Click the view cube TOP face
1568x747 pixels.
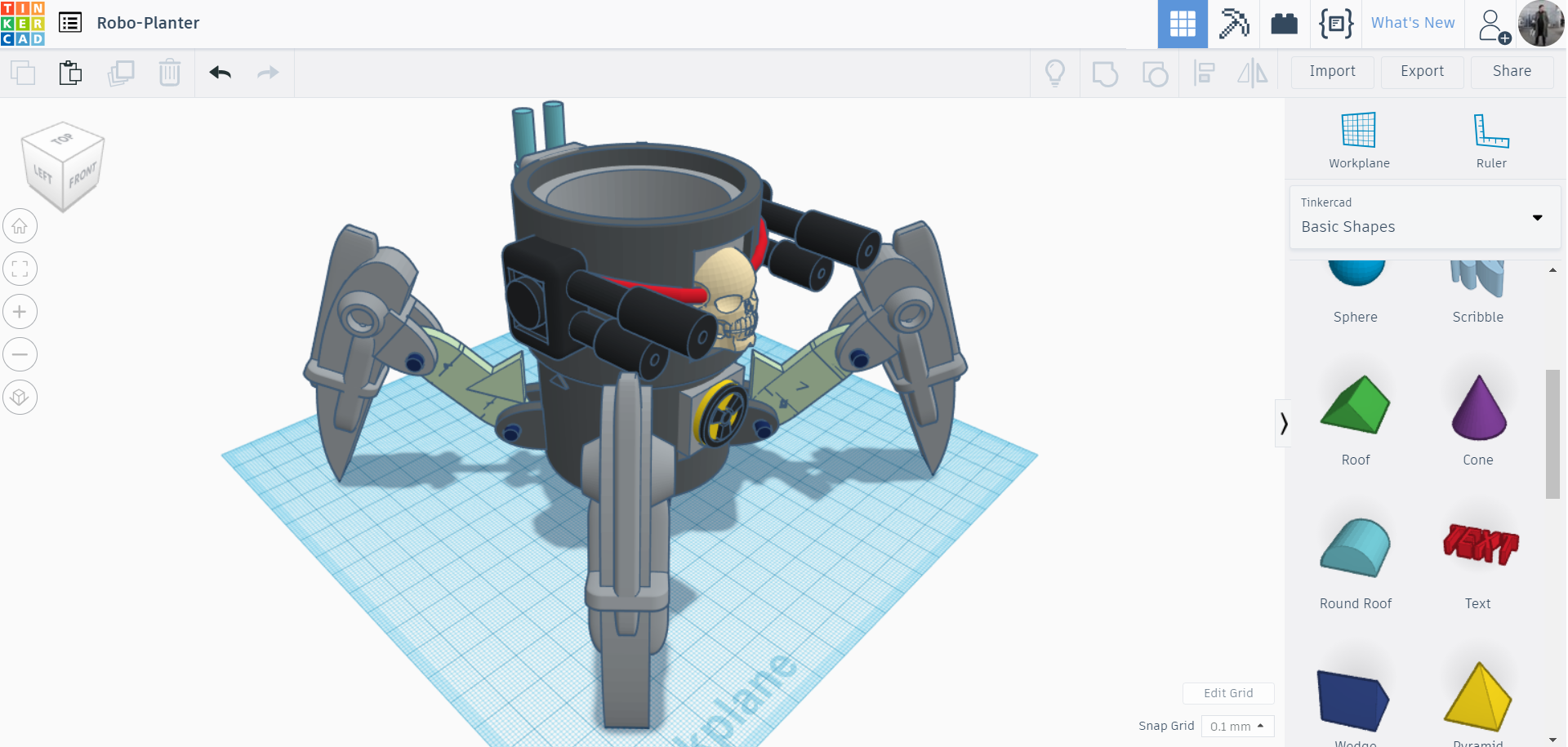pyautogui.click(x=63, y=139)
